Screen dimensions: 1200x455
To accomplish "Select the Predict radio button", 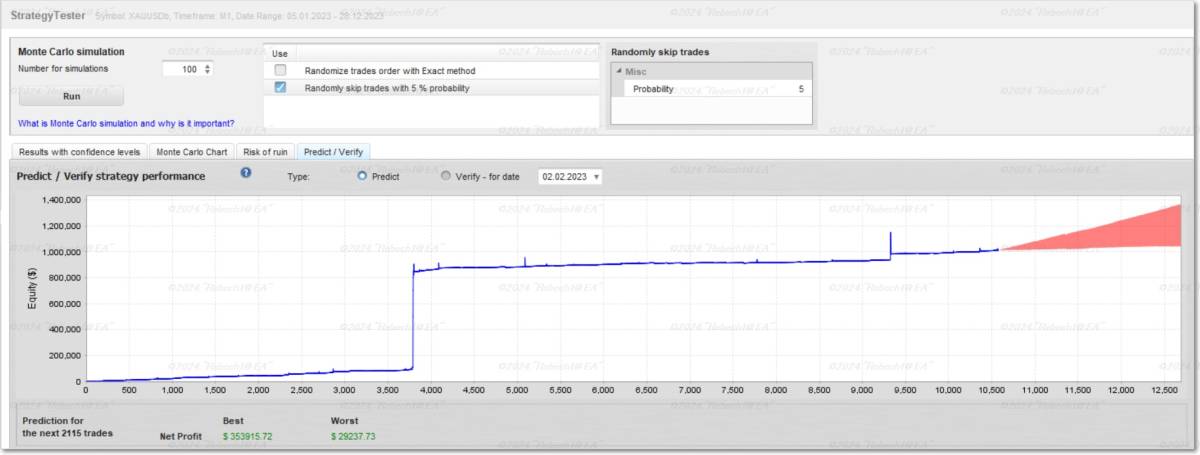I will [x=362, y=175].
